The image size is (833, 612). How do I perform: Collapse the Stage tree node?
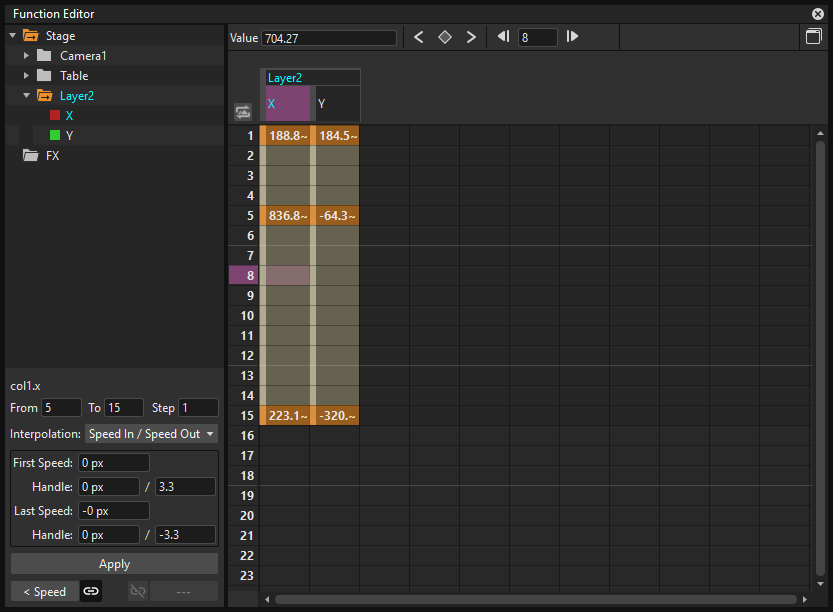13,36
